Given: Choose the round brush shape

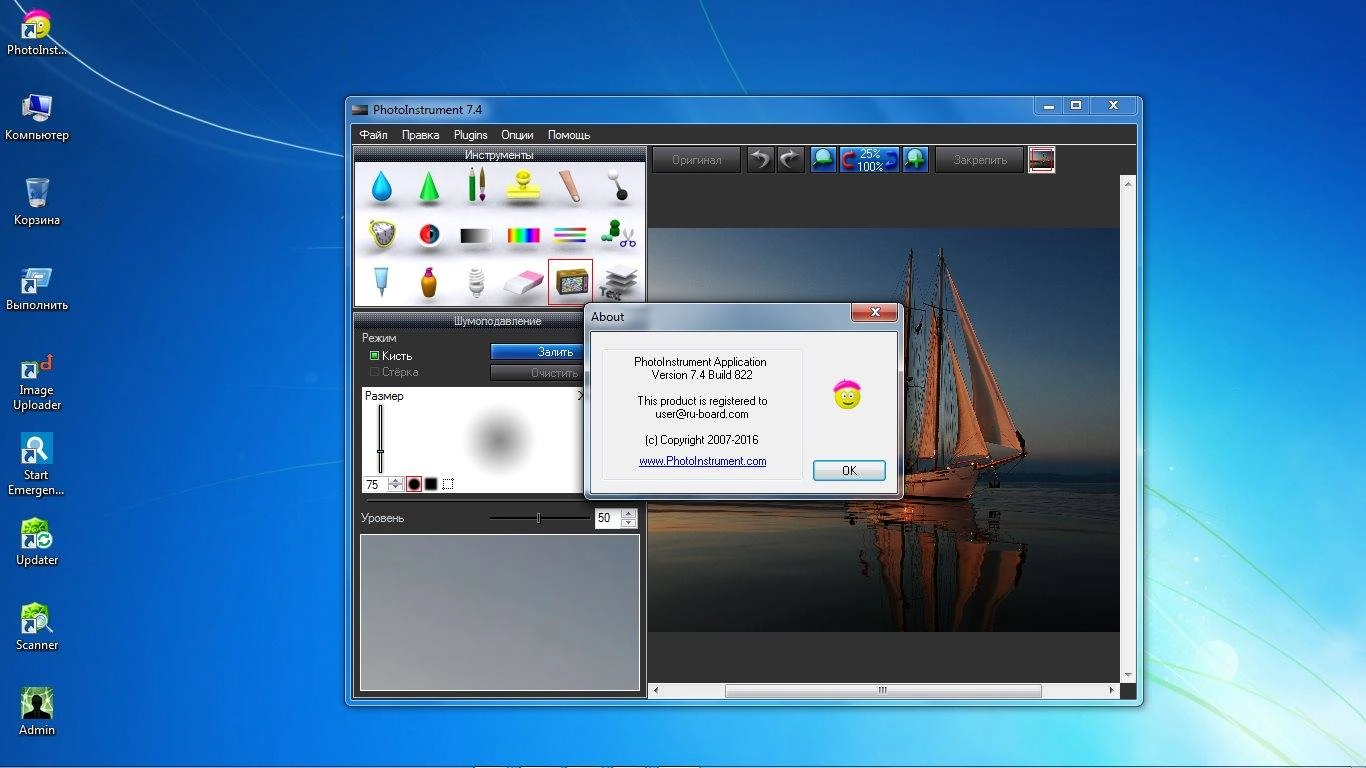Looking at the screenshot, I should (x=414, y=484).
